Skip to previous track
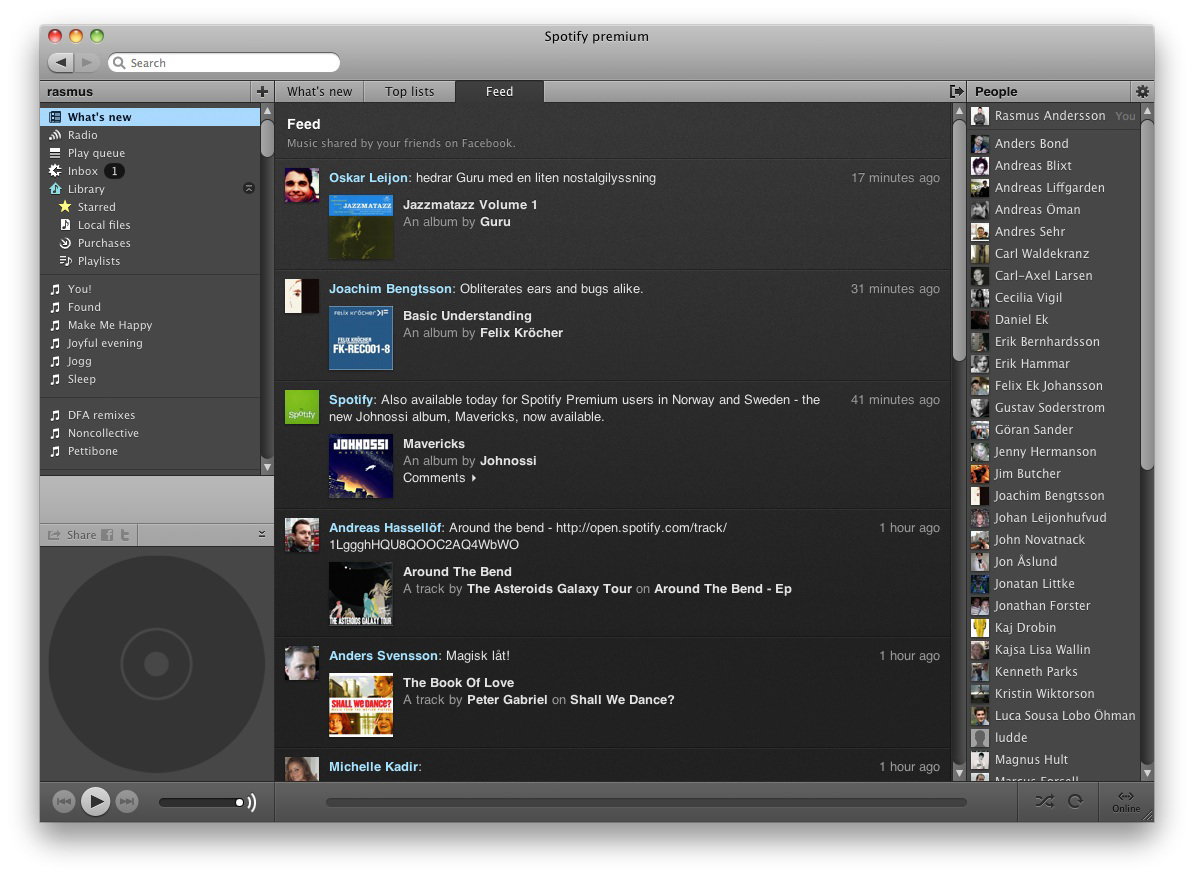 tap(64, 802)
